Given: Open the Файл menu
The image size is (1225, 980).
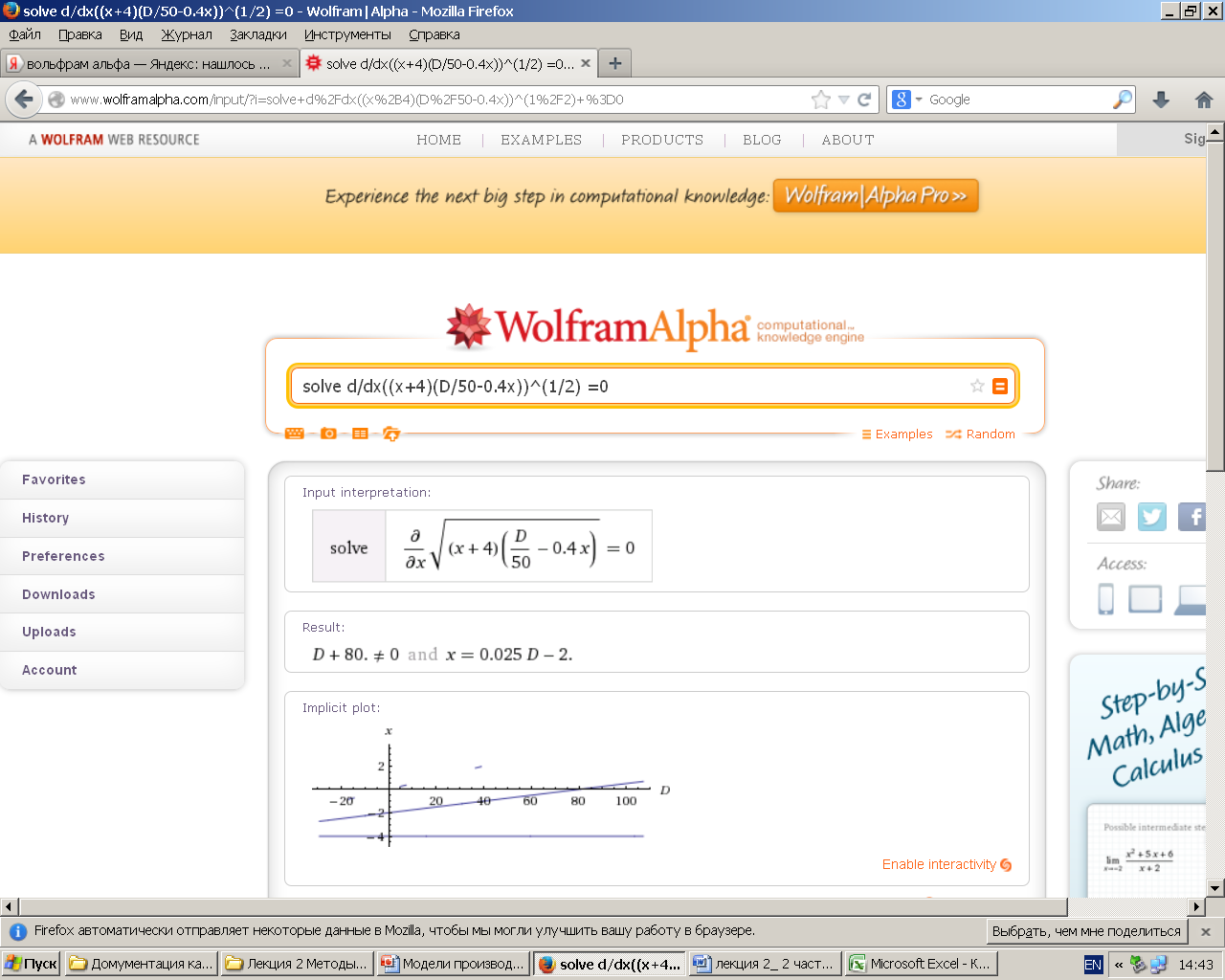Looking at the screenshot, I should click(x=25, y=34).
